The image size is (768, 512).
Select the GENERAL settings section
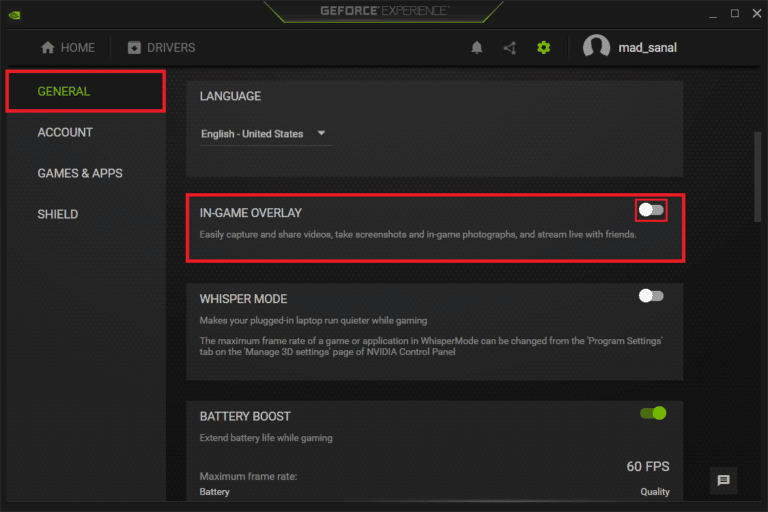tap(86, 92)
